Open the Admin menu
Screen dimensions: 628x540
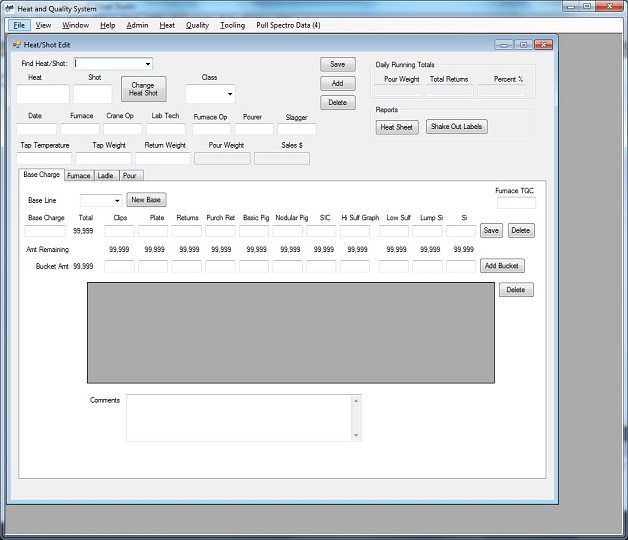(x=137, y=25)
